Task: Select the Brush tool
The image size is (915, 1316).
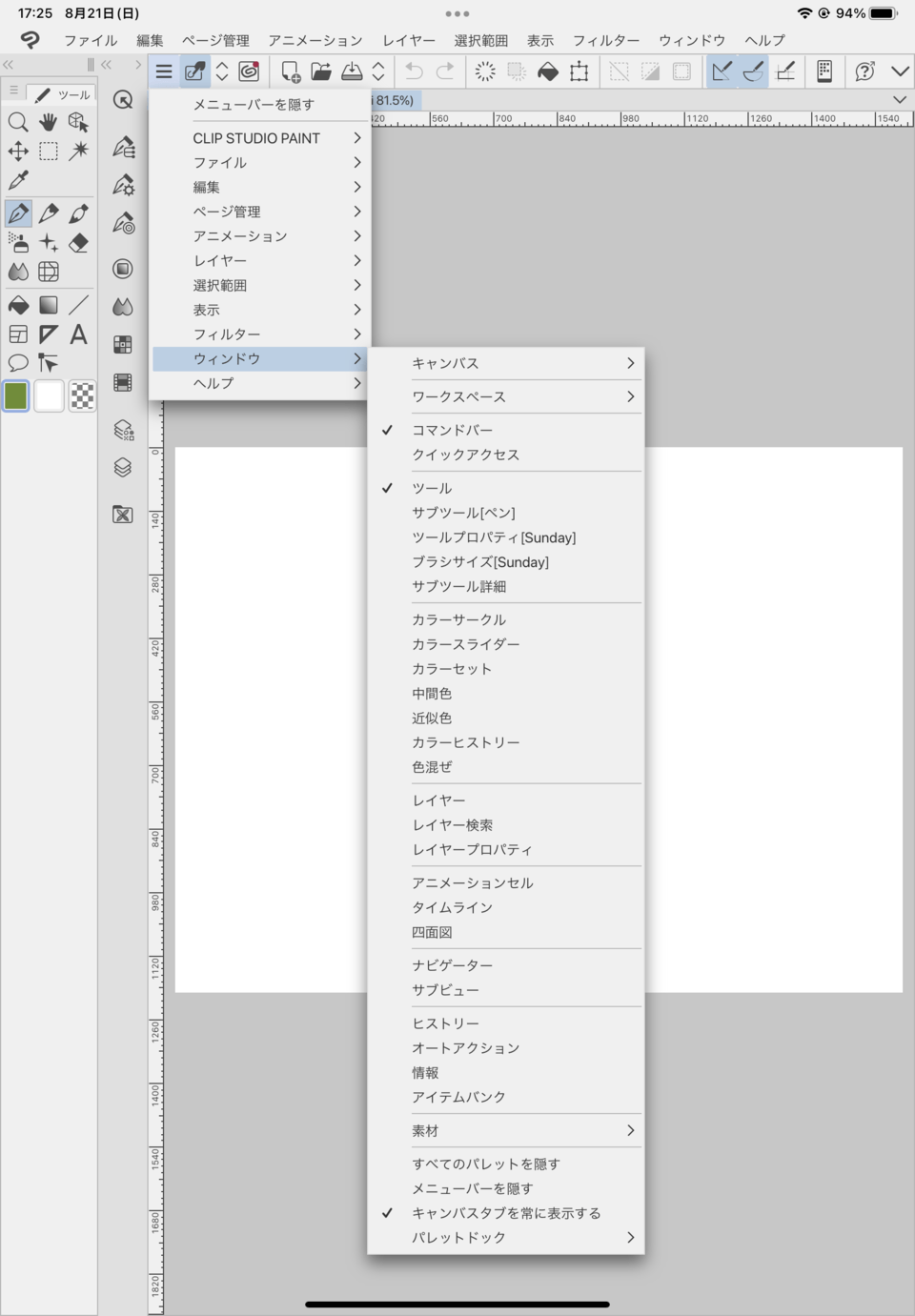Action: point(79,213)
